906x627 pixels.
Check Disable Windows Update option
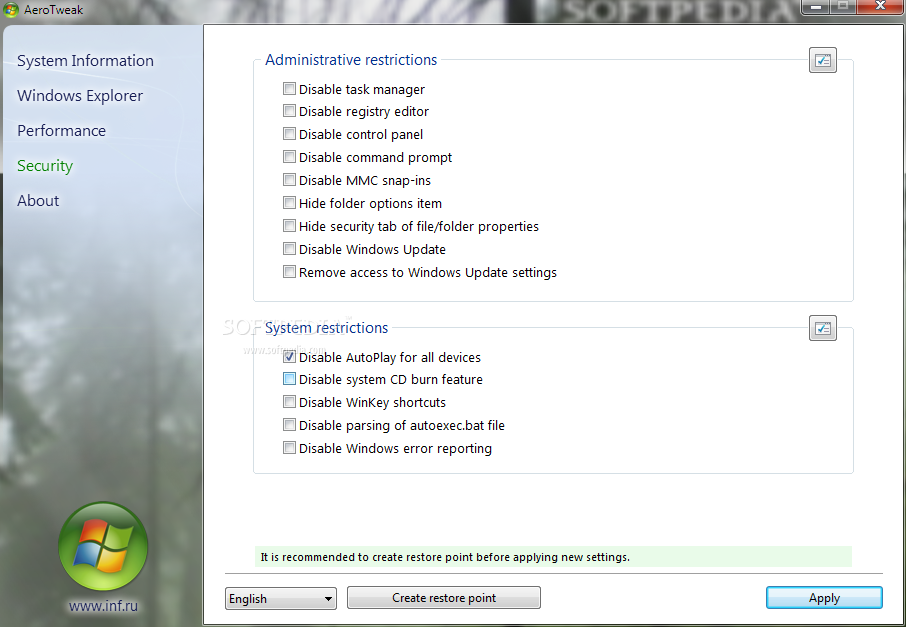pos(289,248)
